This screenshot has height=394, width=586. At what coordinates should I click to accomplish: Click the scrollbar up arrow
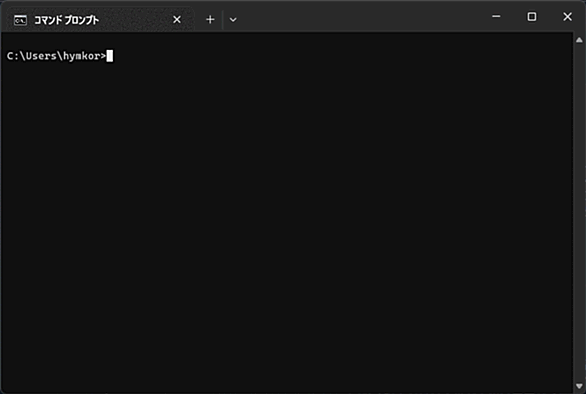[x=579, y=40]
